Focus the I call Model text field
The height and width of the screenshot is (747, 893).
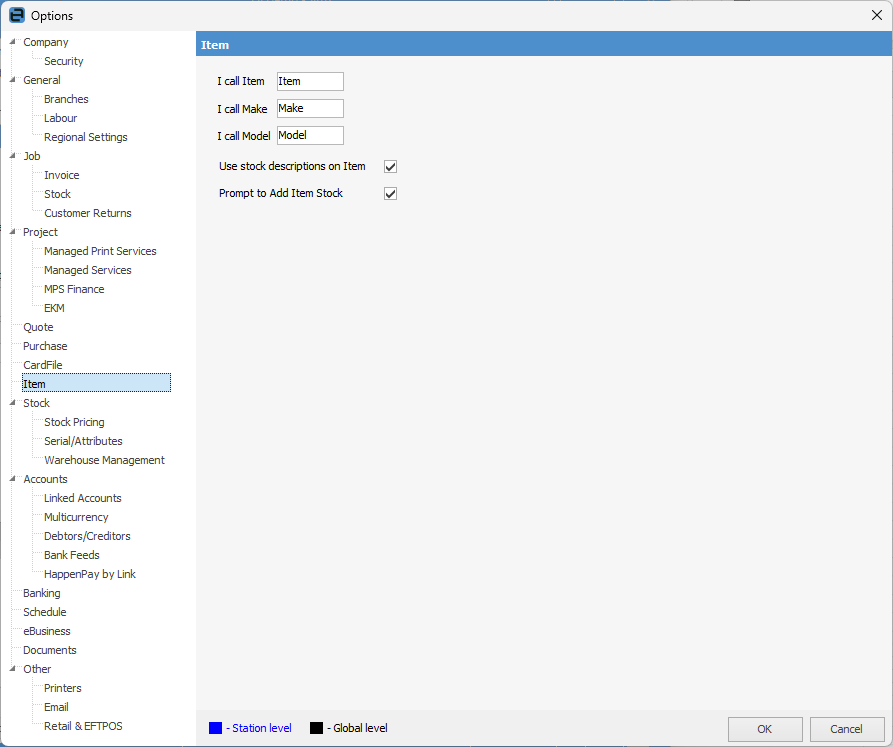pyautogui.click(x=310, y=136)
